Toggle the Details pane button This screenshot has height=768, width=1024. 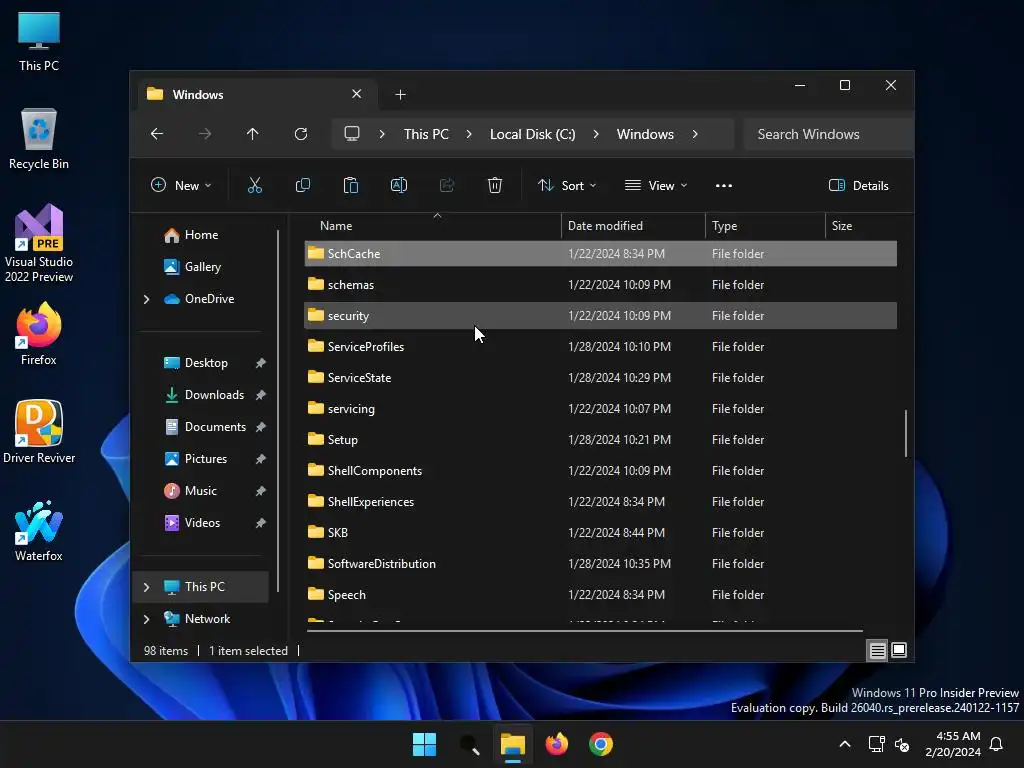point(858,185)
